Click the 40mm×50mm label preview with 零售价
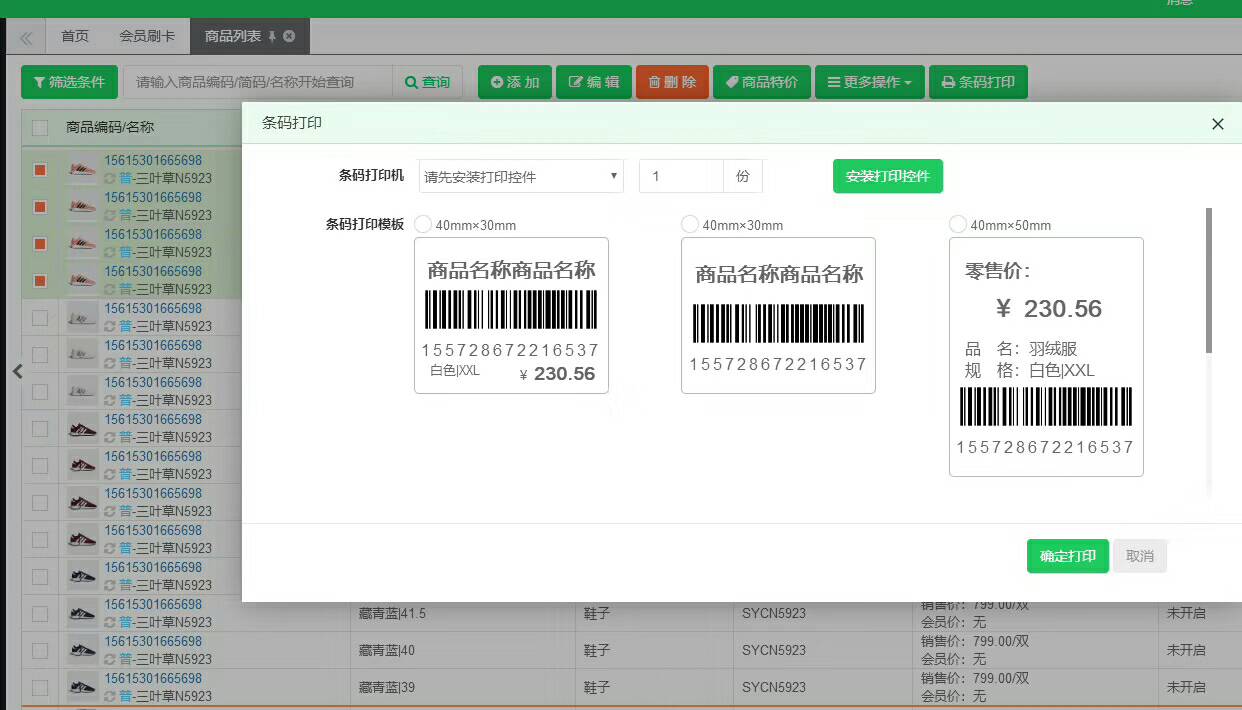The height and width of the screenshot is (710, 1242). click(1046, 357)
